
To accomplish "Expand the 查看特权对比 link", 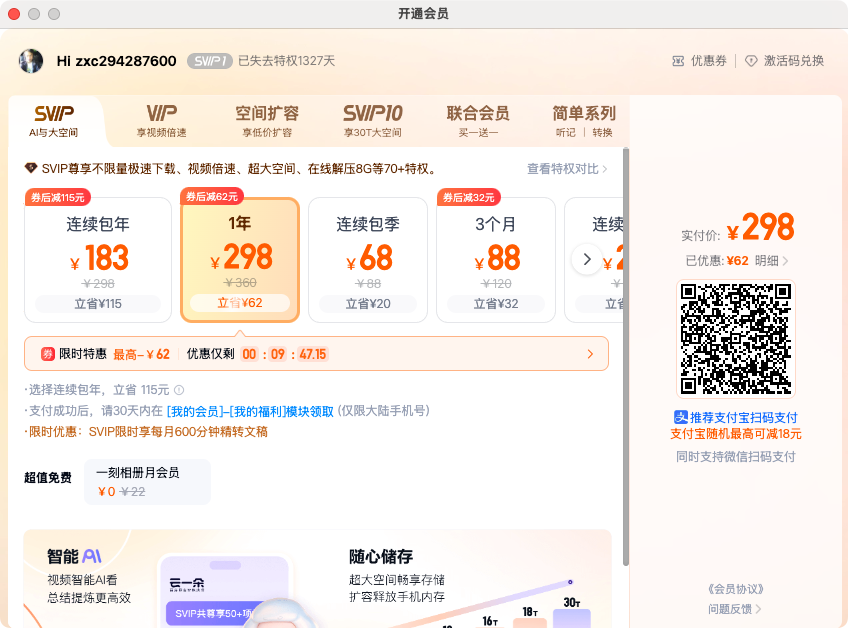I will click(x=567, y=169).
